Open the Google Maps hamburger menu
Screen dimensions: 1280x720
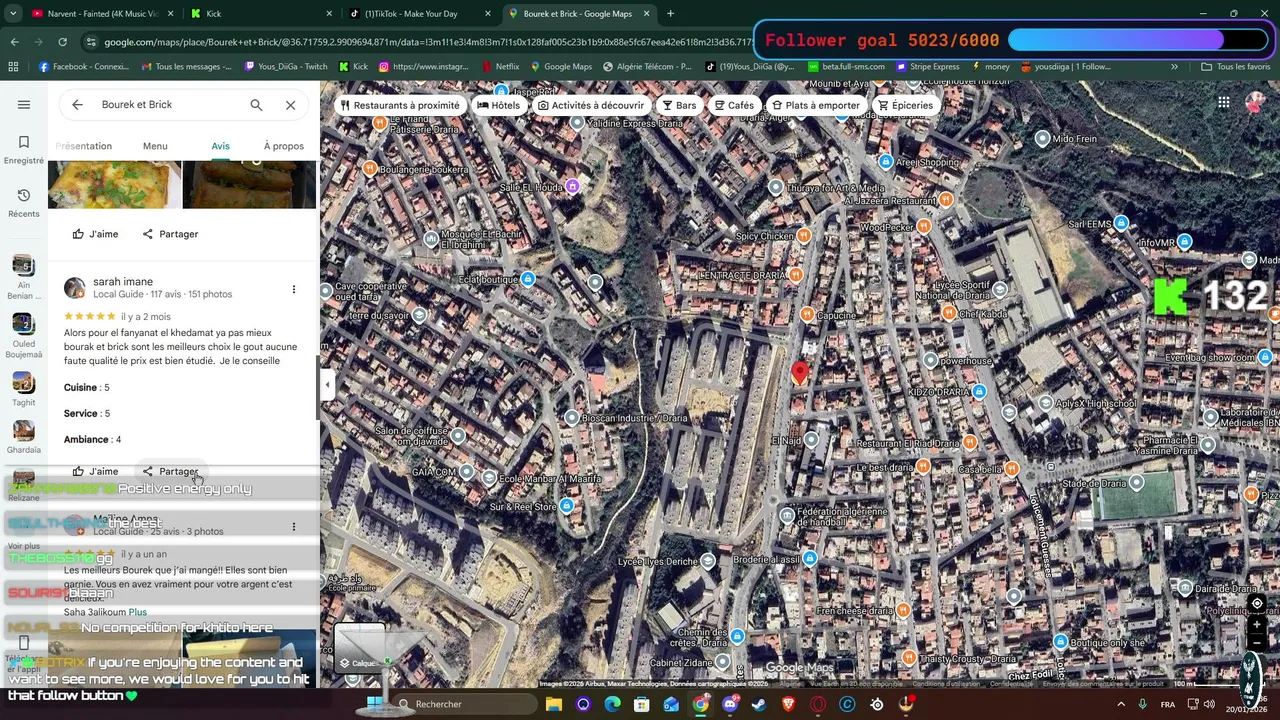pos(24,104)
